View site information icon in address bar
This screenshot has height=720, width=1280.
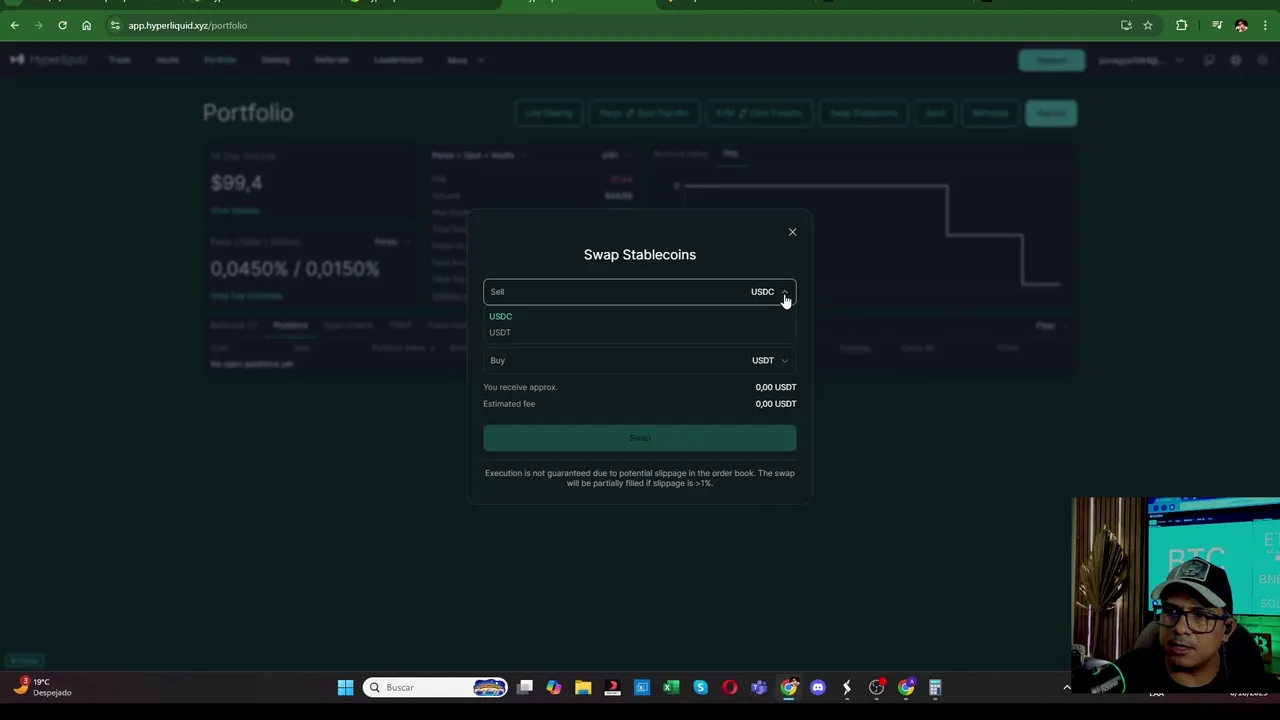click(115, 25)
